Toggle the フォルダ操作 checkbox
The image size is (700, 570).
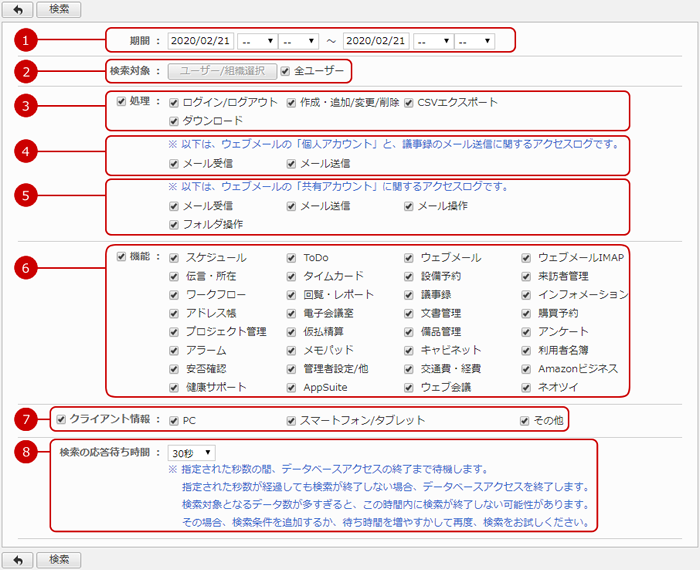coord(174,224)
